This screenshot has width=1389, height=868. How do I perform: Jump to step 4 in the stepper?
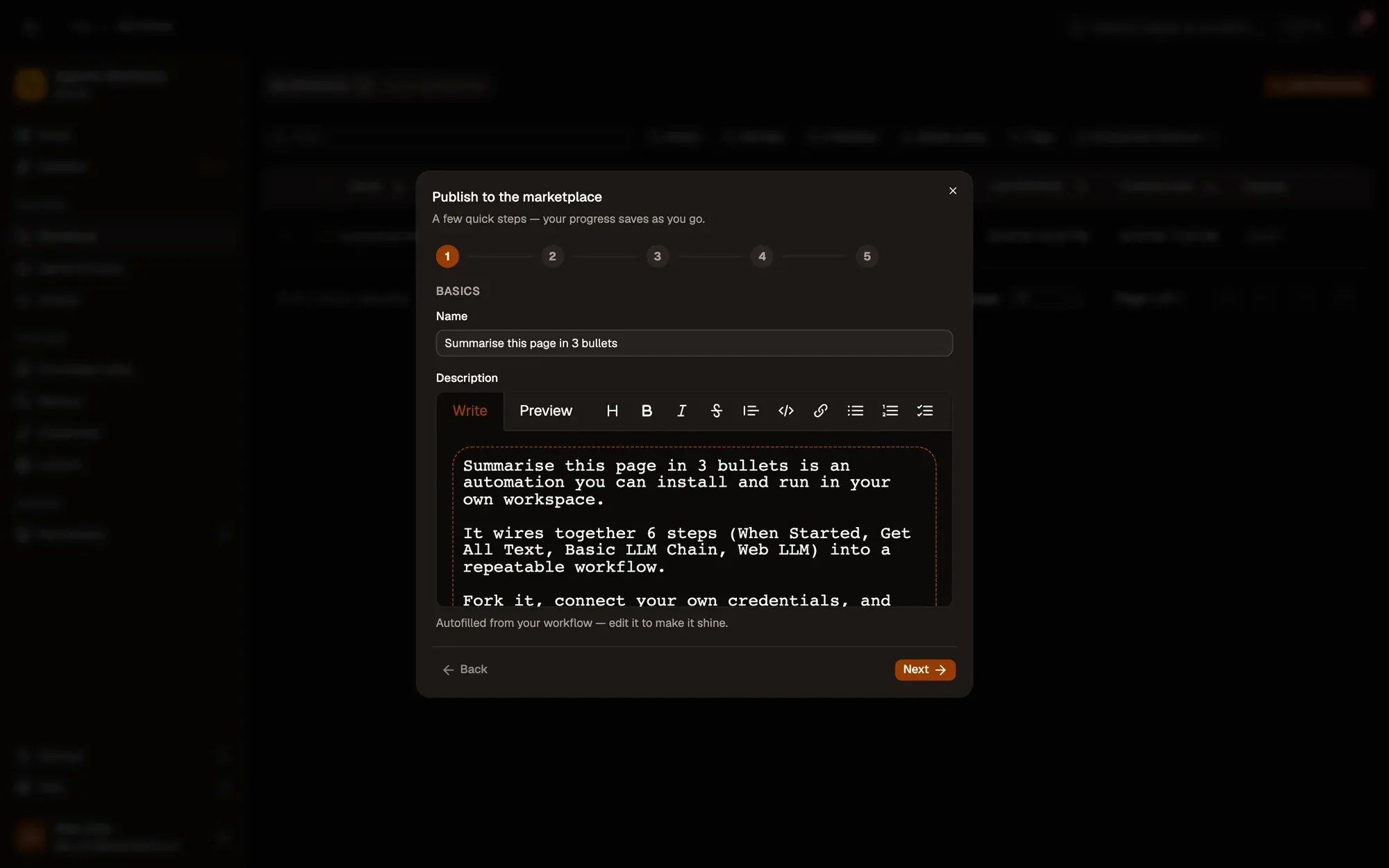coord(762,256)
